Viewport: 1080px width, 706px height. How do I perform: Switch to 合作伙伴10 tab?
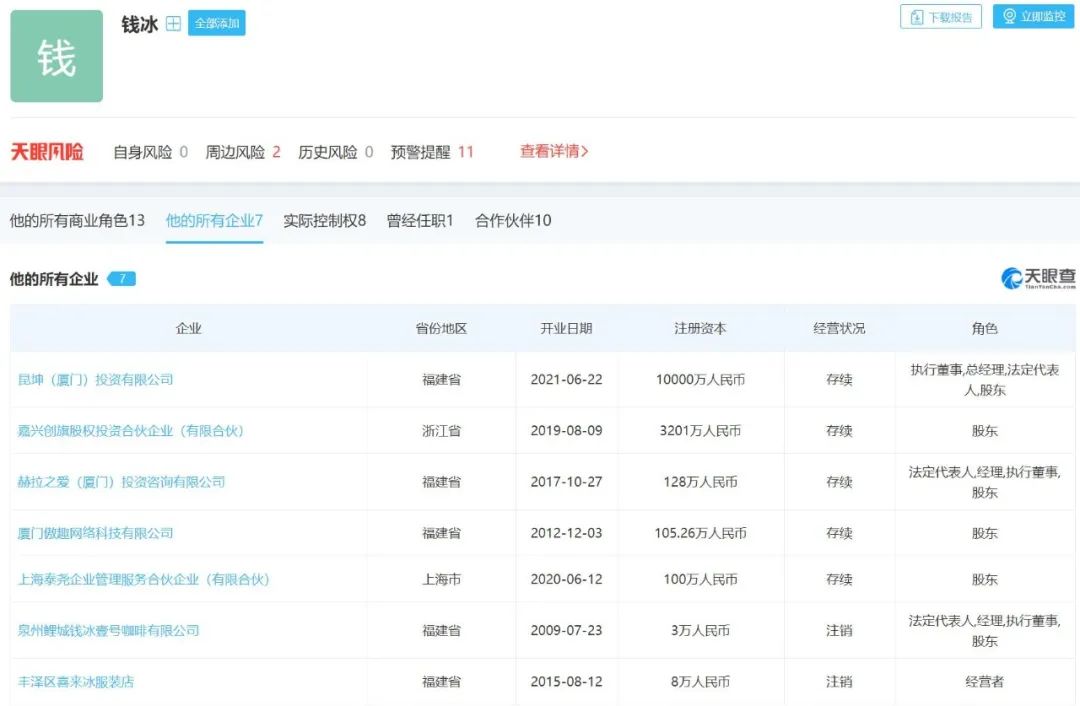click(513, 220)
